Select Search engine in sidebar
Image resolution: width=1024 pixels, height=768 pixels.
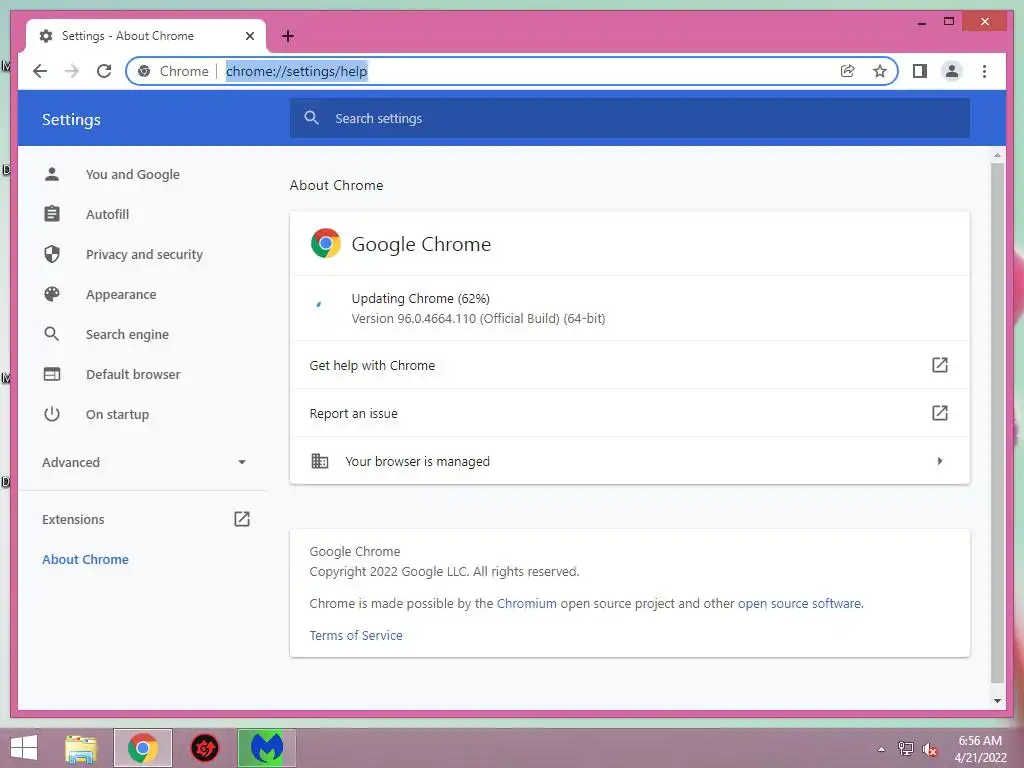pos(127,334)
